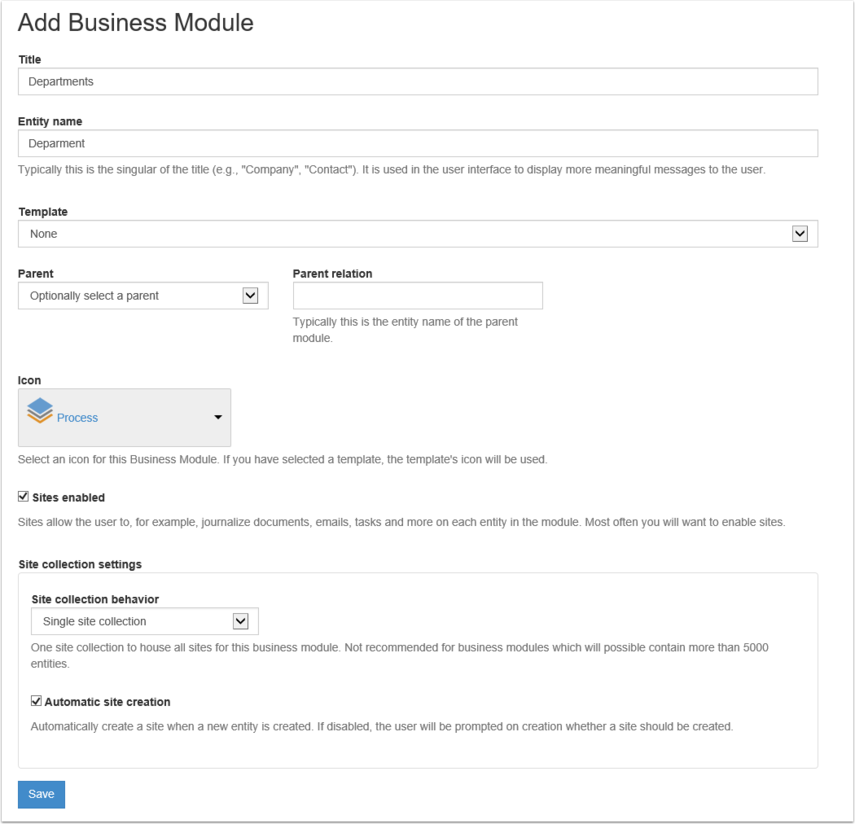This screenshot has height=824, width=855.
Task: Save the new business module
Action: click(41, 794)
